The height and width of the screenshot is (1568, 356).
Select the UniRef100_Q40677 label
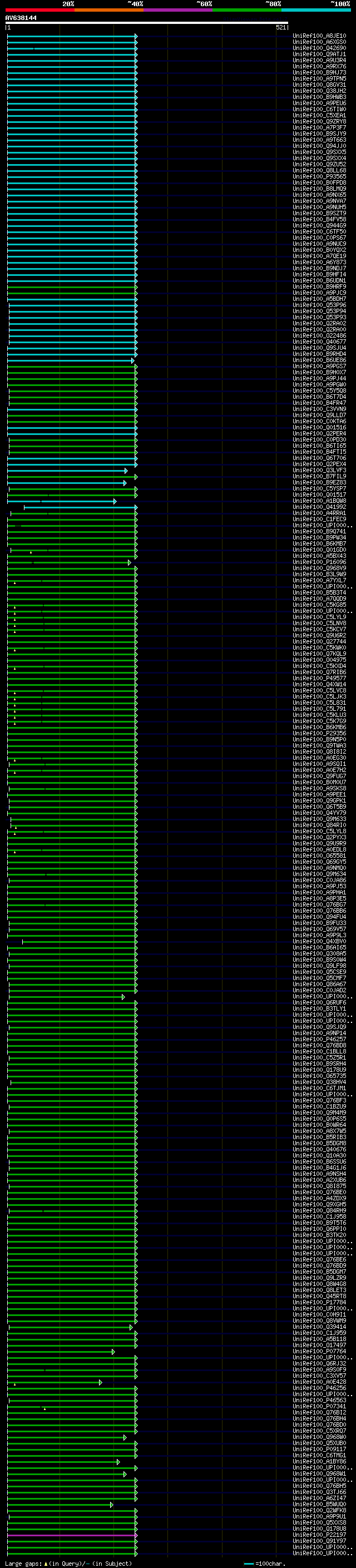tap(319, 342)
